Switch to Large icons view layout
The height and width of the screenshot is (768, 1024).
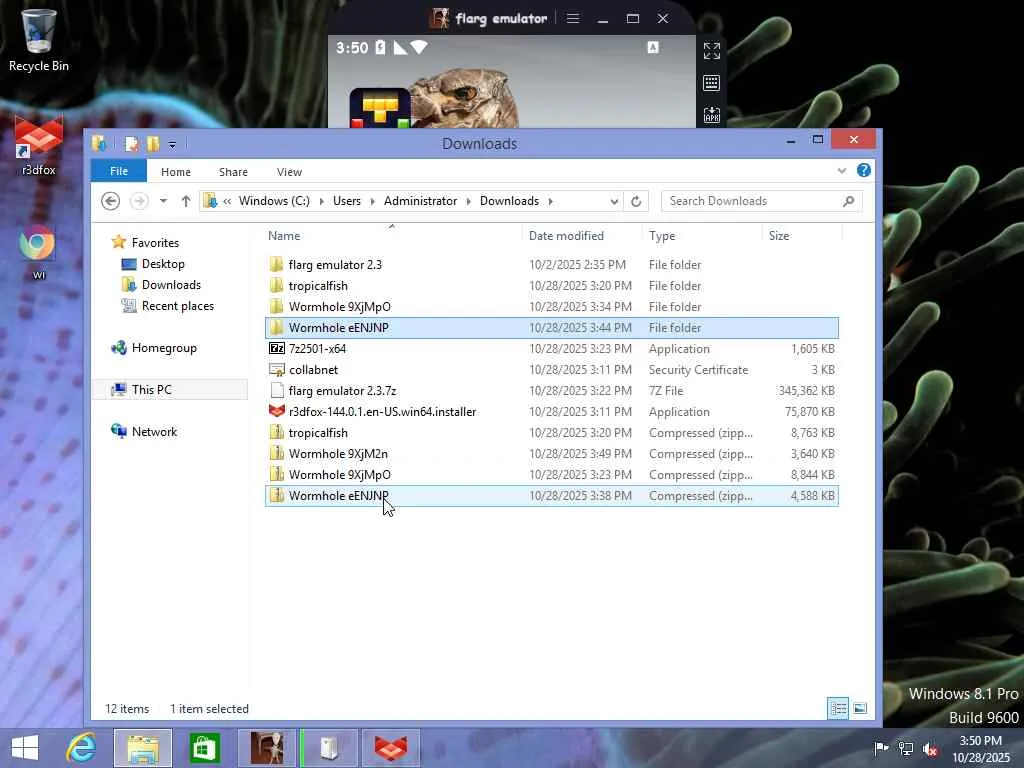coord(860,708)
